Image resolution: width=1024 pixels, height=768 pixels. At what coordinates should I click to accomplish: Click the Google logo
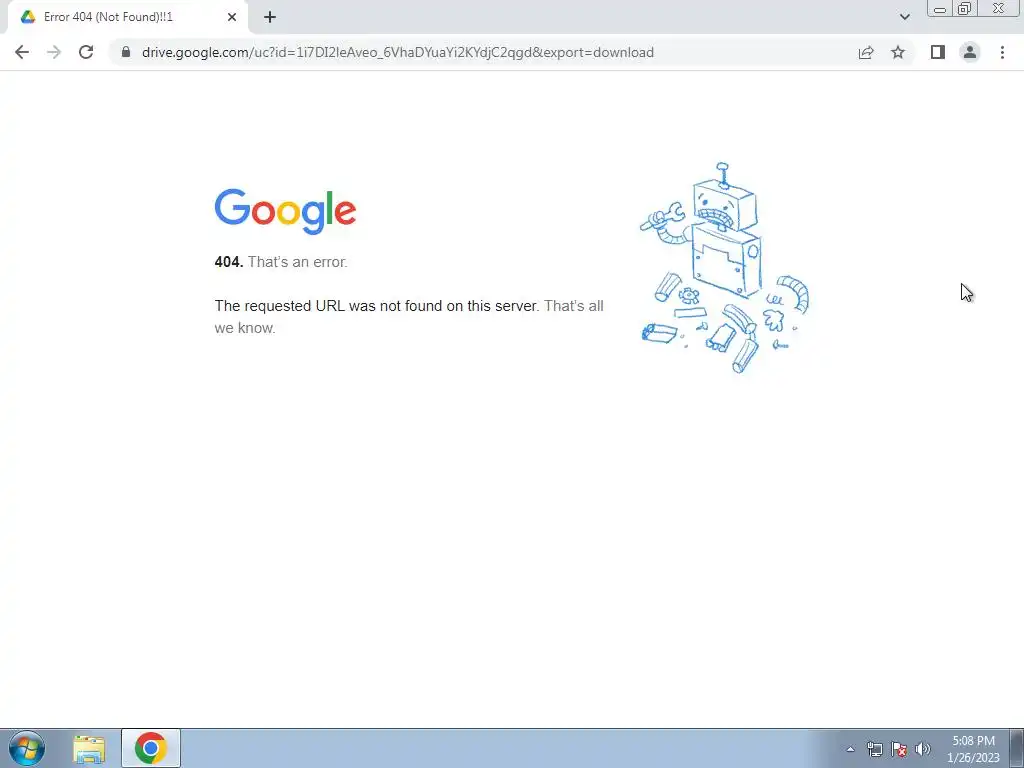point(285,212)
